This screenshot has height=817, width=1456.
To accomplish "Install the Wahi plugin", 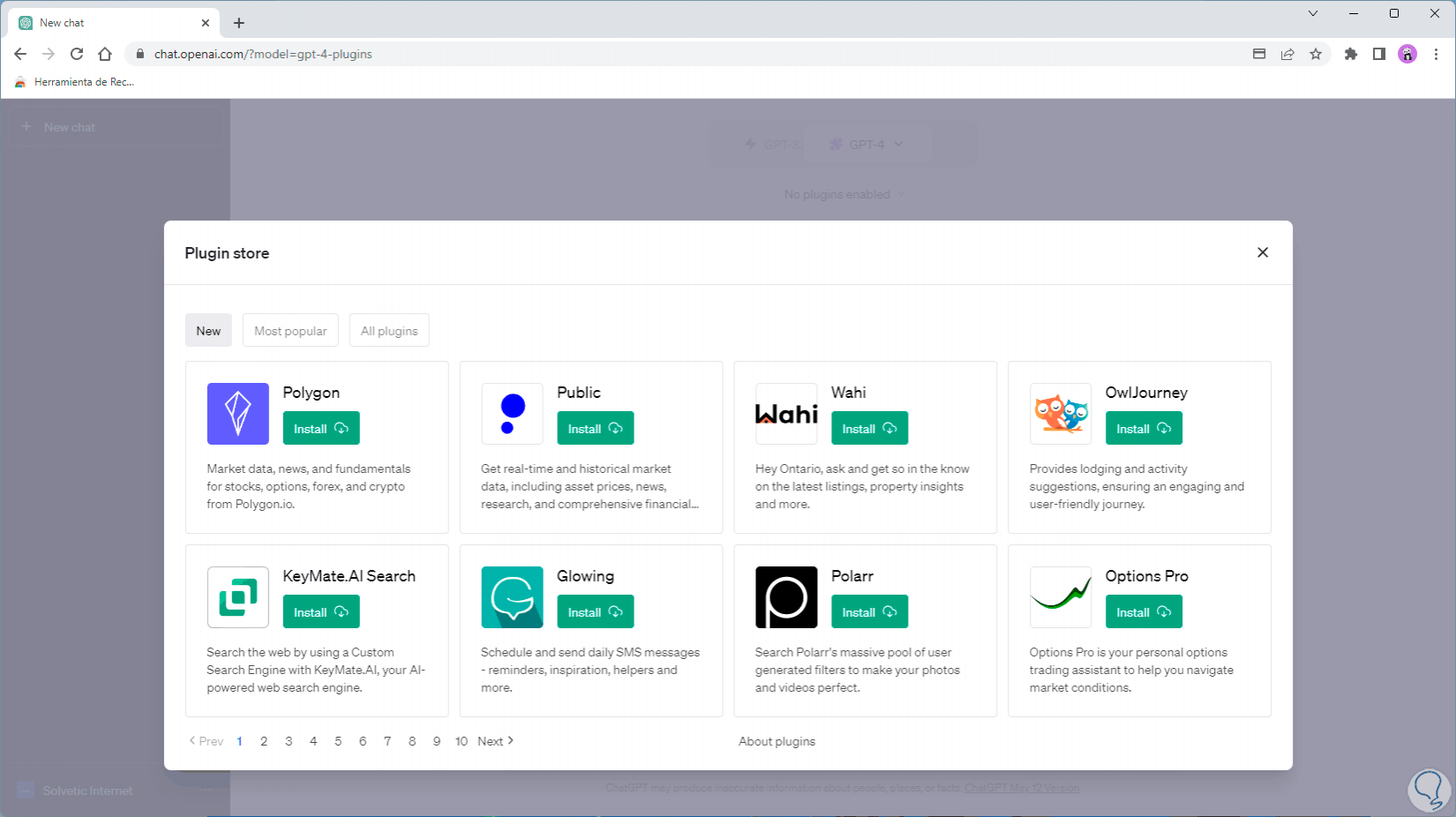I will pyautogui.click(x=870, y=428).
